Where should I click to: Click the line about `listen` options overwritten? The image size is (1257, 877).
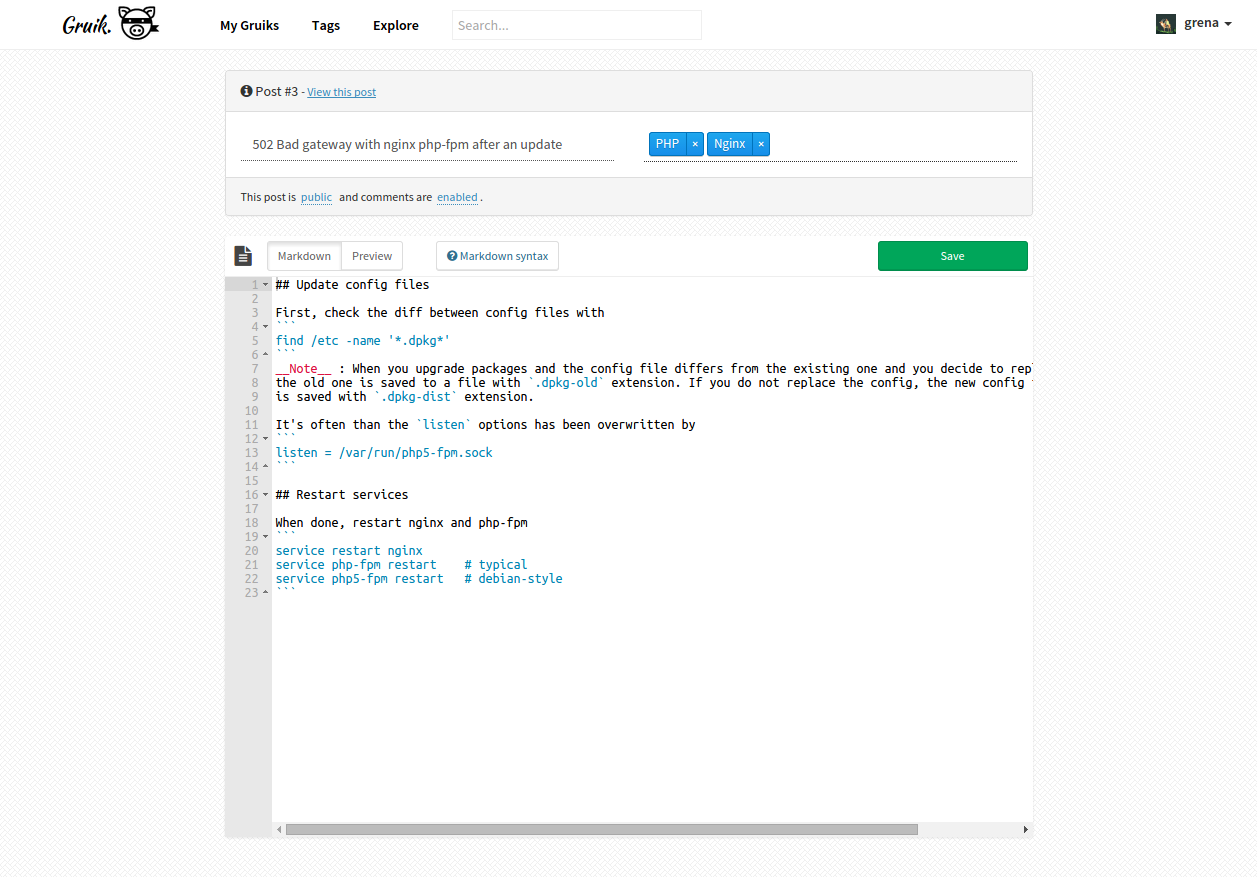pos(485,424)
